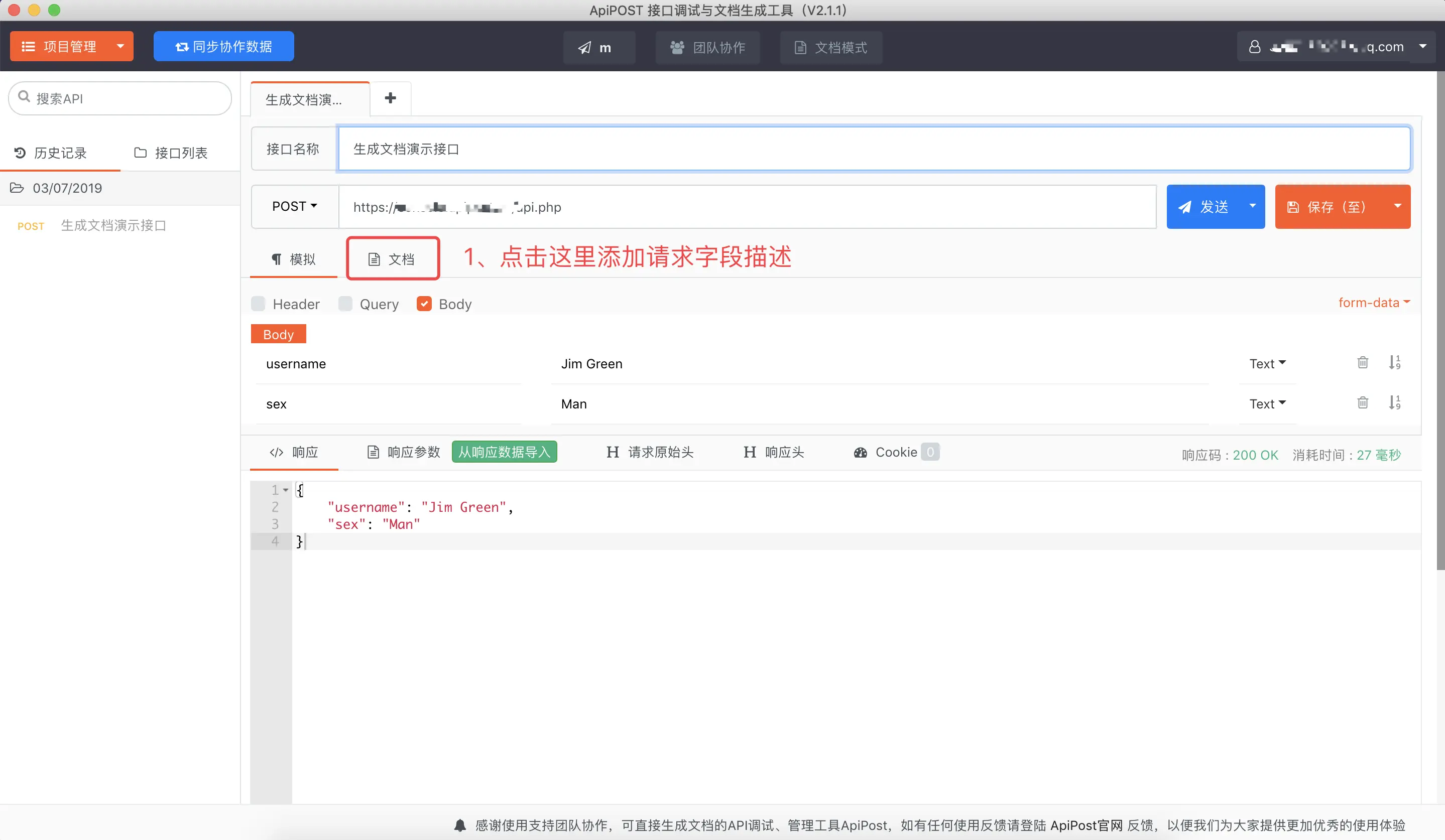Click the sort icon in sex row

(x=1394, y=403)
